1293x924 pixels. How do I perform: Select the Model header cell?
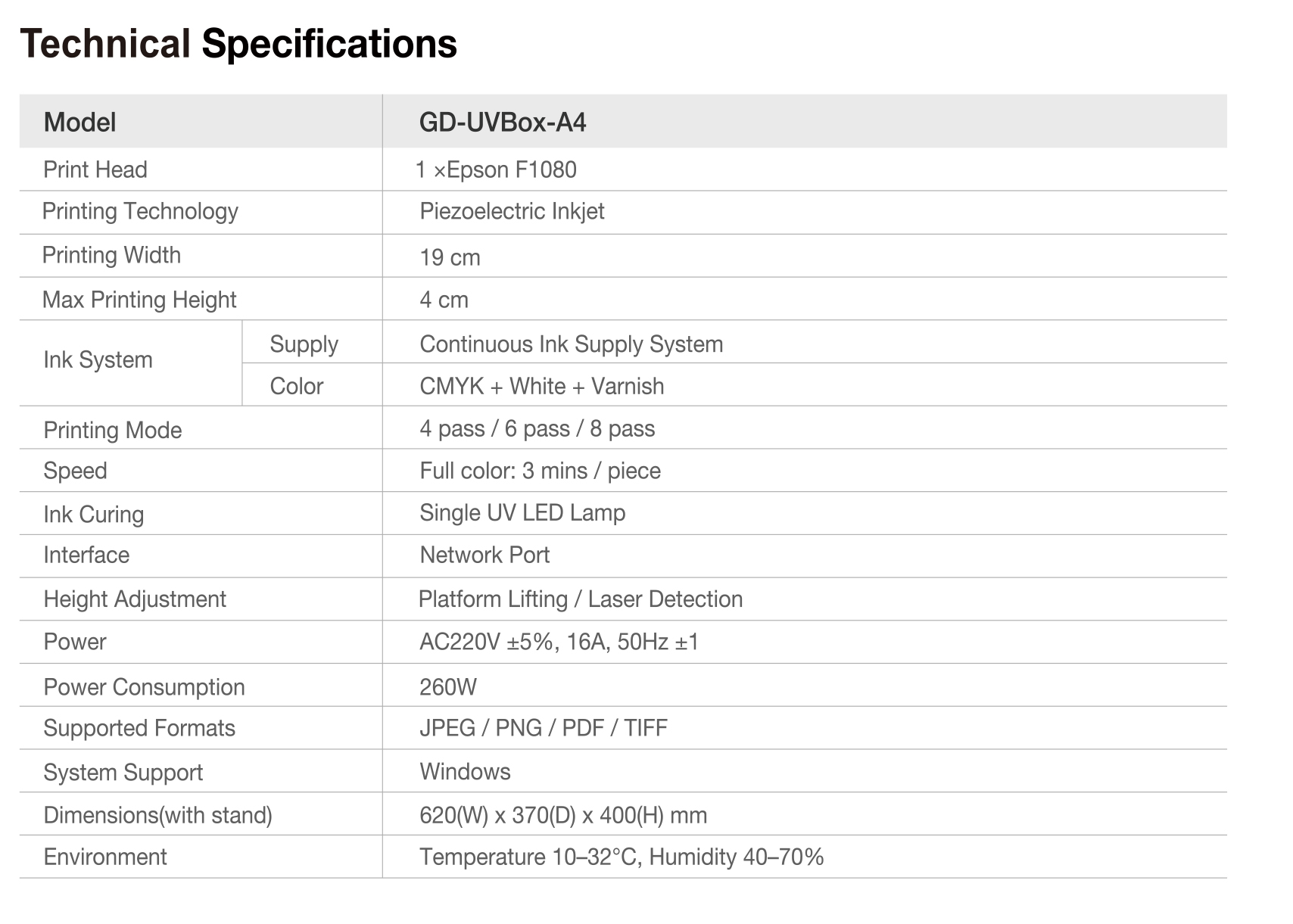(x=79, y=122)
